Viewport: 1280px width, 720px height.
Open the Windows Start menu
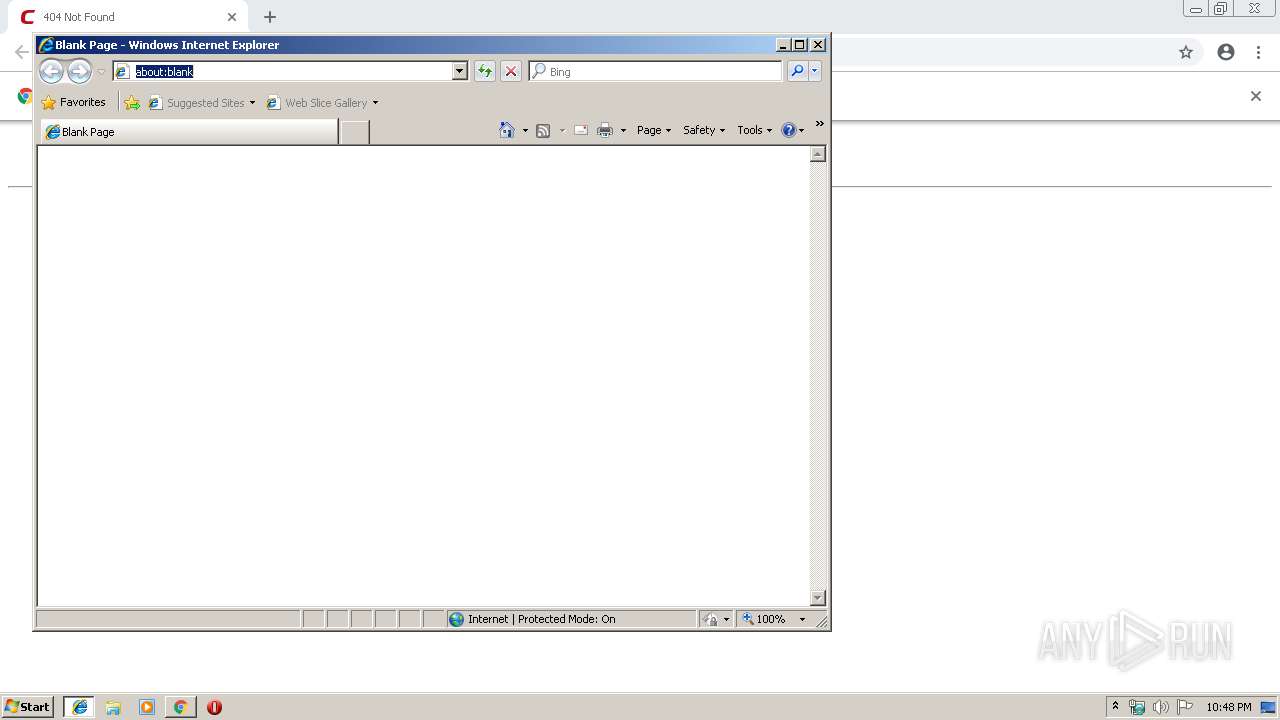pyautogui.click(x=27, y=706)
